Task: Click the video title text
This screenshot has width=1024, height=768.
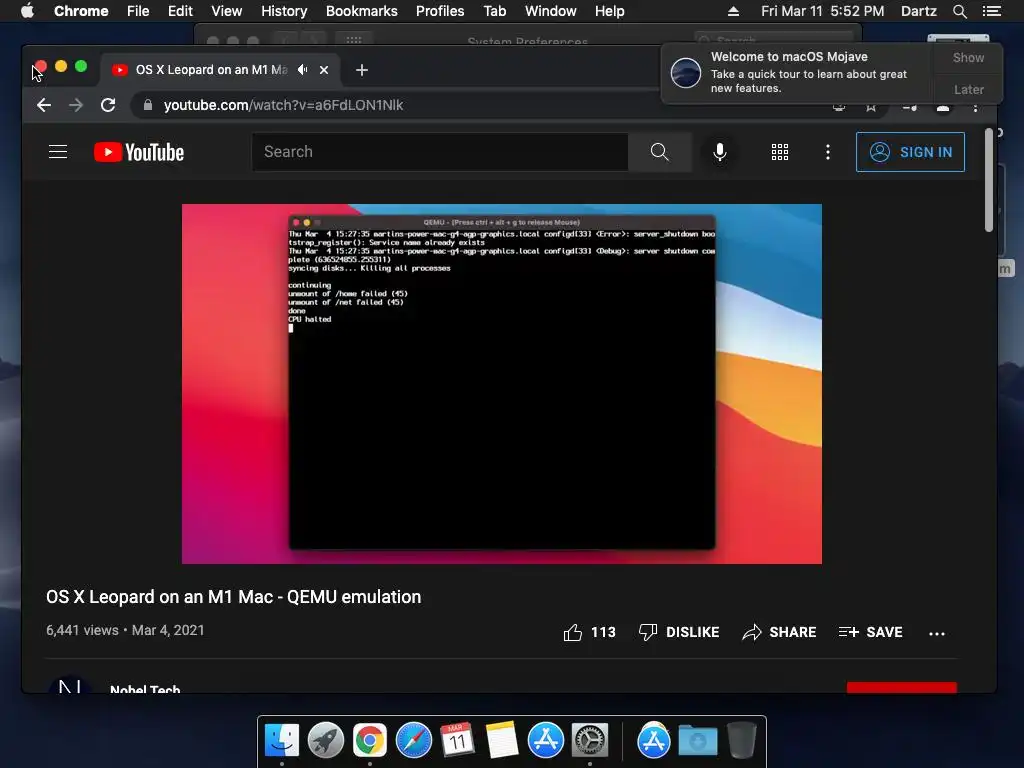Action: pyautogui.click(x=234, y=597)
